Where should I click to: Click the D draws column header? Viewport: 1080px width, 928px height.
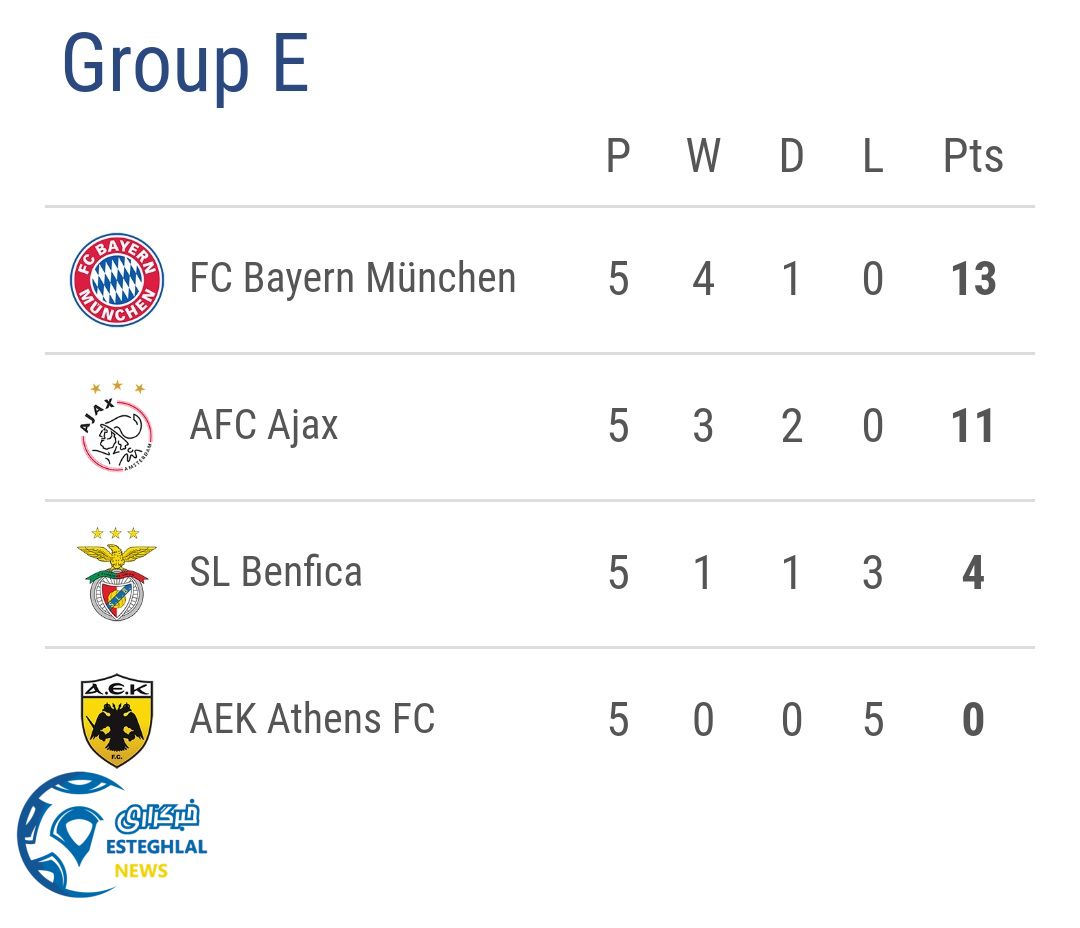click(x=791, y=157)
